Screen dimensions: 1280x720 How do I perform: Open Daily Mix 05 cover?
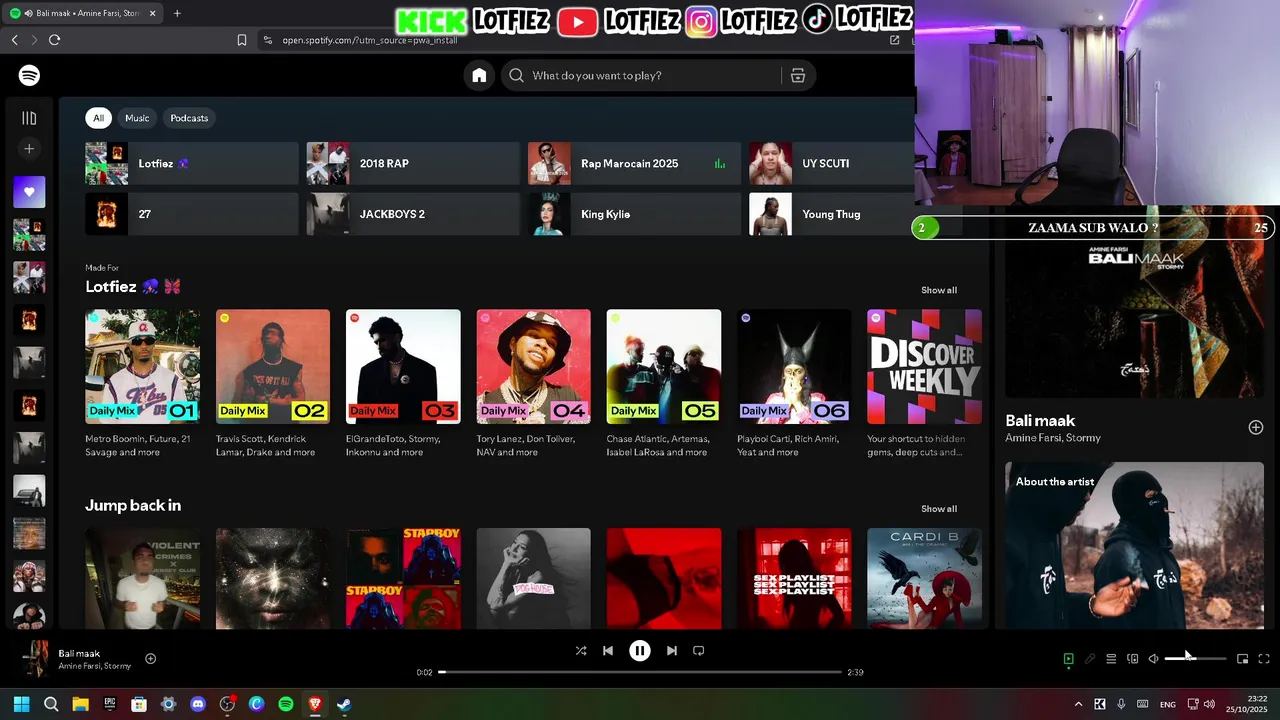(x=664, y=367)
